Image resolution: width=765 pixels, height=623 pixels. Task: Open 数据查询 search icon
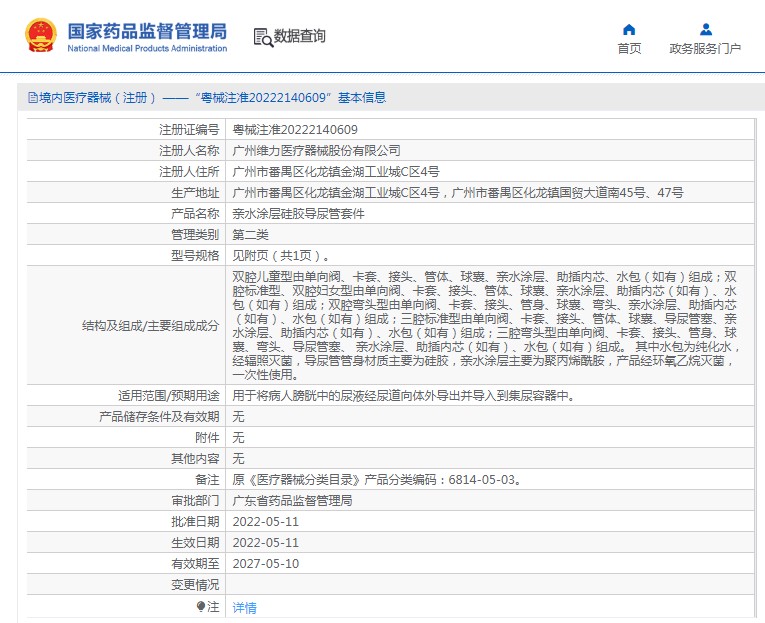click(263, 37)
